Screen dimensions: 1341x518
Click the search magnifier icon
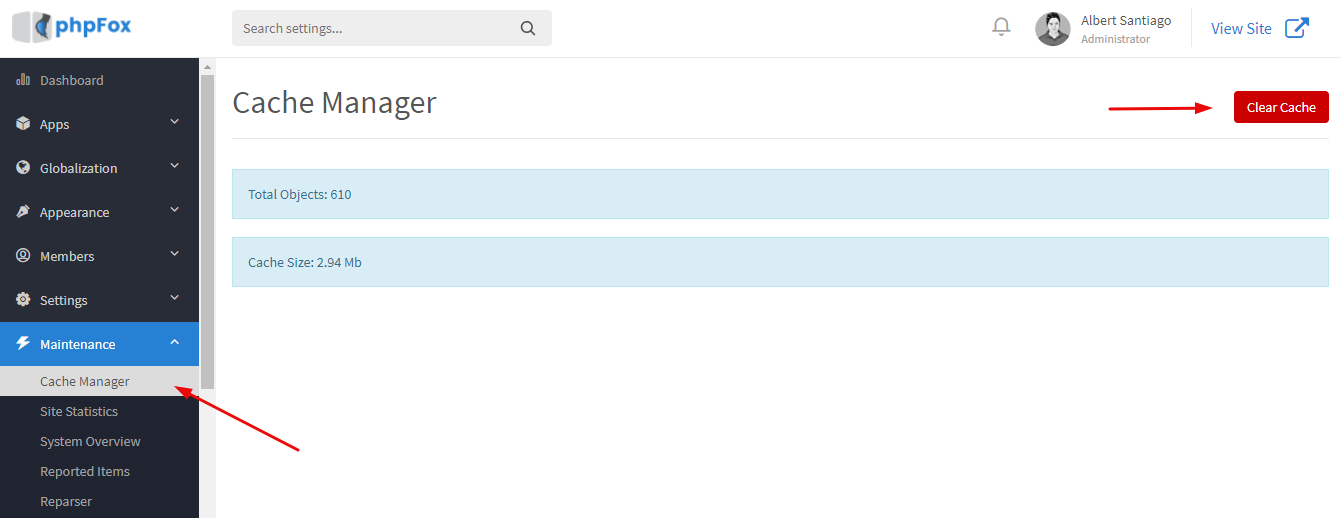coord(528,28)
